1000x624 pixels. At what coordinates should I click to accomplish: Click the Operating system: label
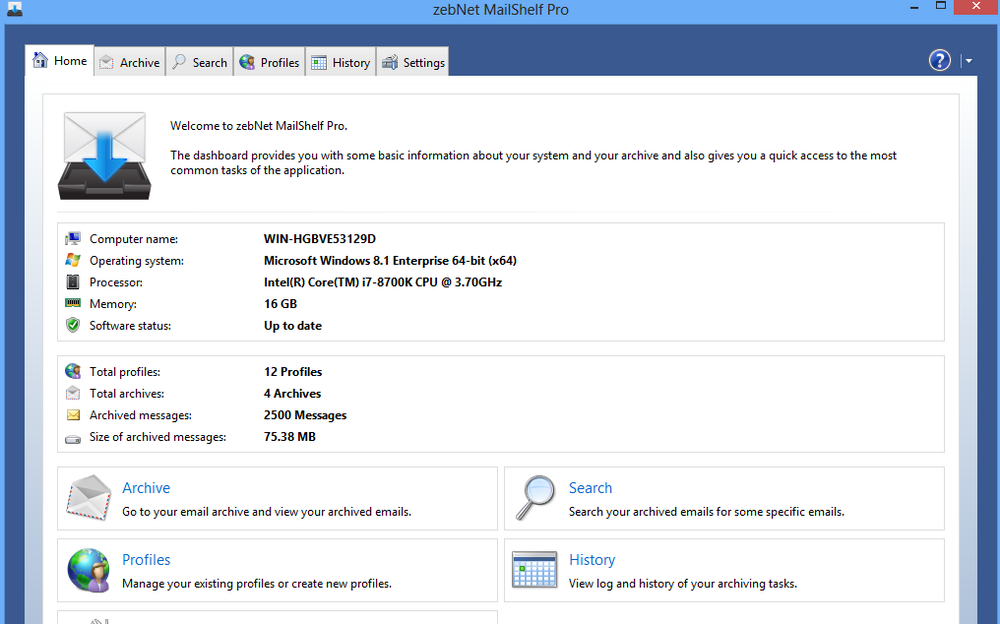pyautogui.click(x=136, y=260)
